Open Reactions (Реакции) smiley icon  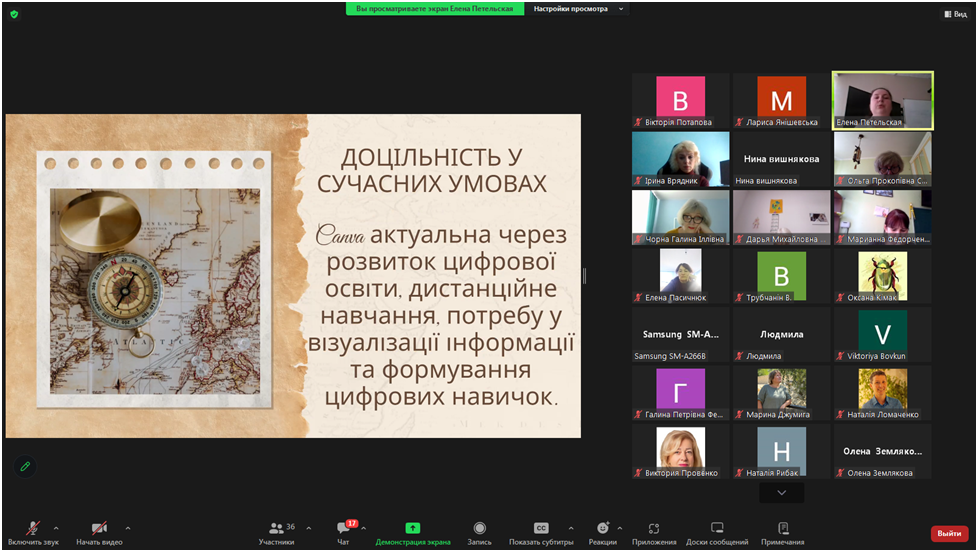tap(602, 528)
